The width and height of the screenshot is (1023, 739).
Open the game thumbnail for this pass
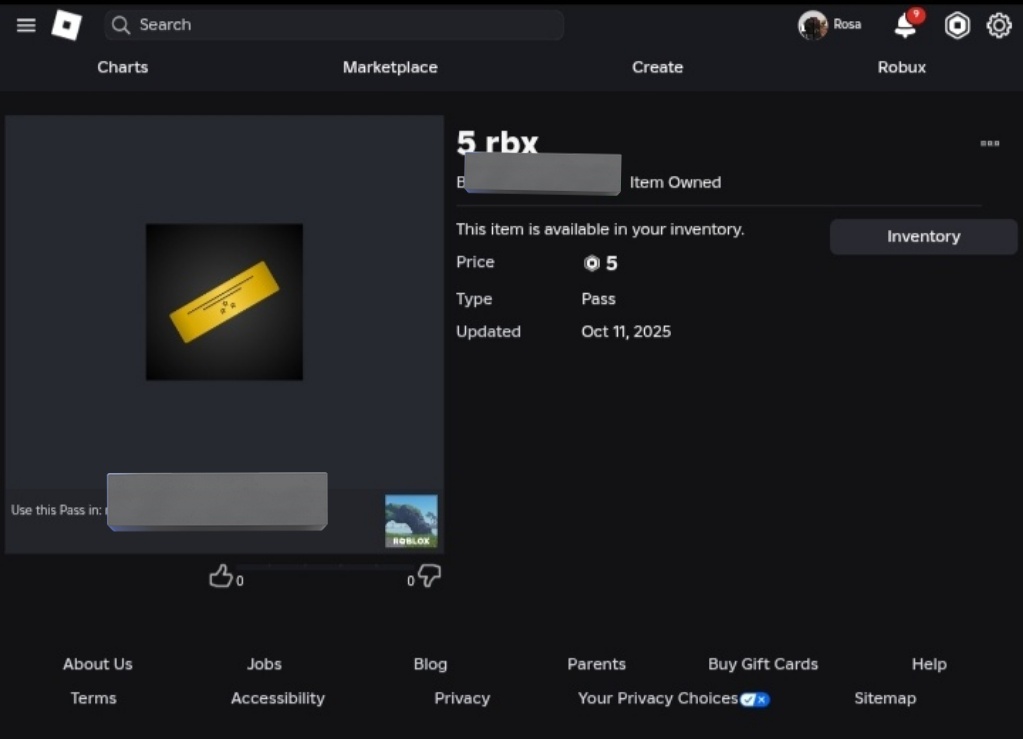tap(411, 520)
